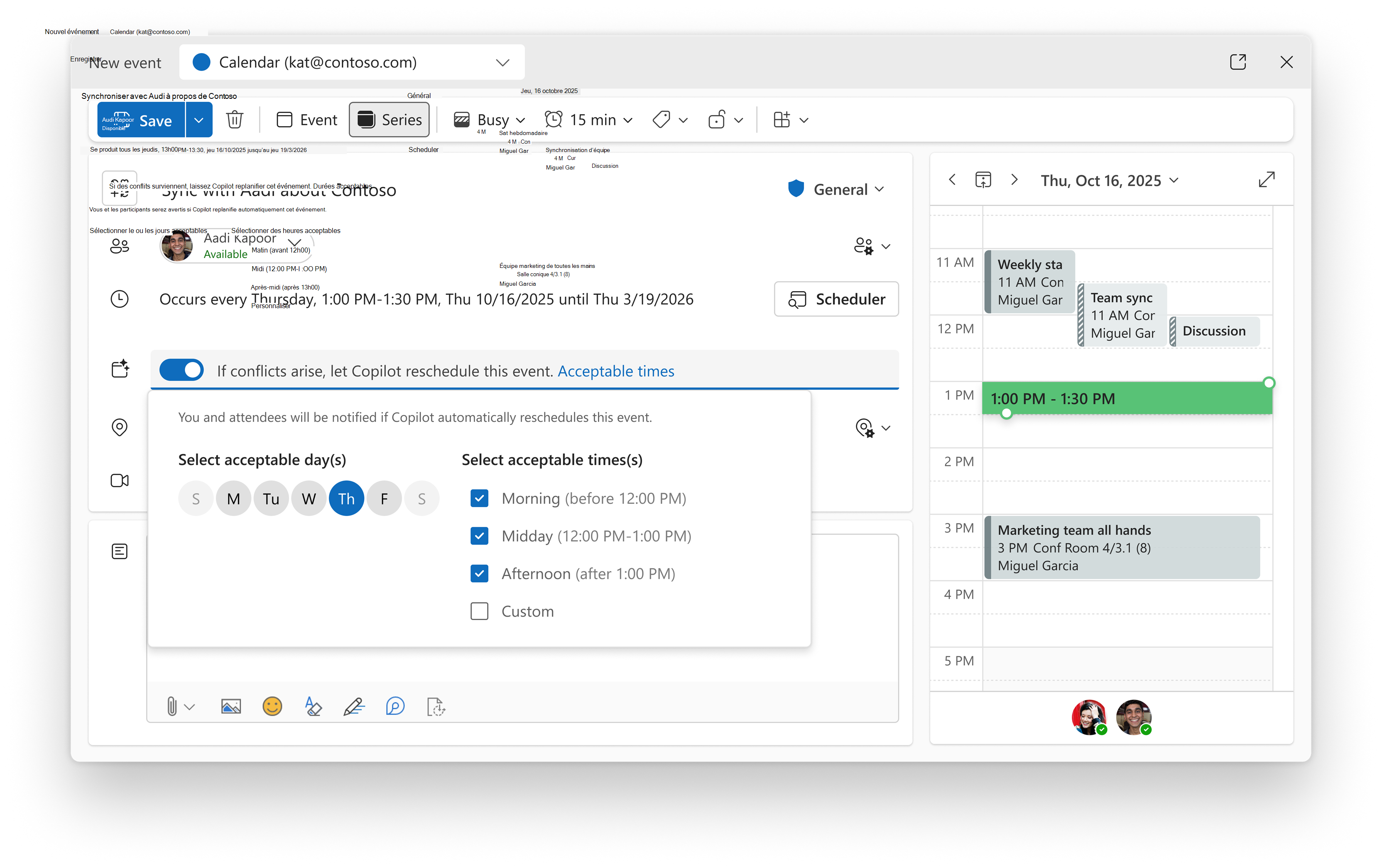This screenshot has height=868, width=1382.
Task: Click the attendees people icon
Action: [x=119, y=246]
